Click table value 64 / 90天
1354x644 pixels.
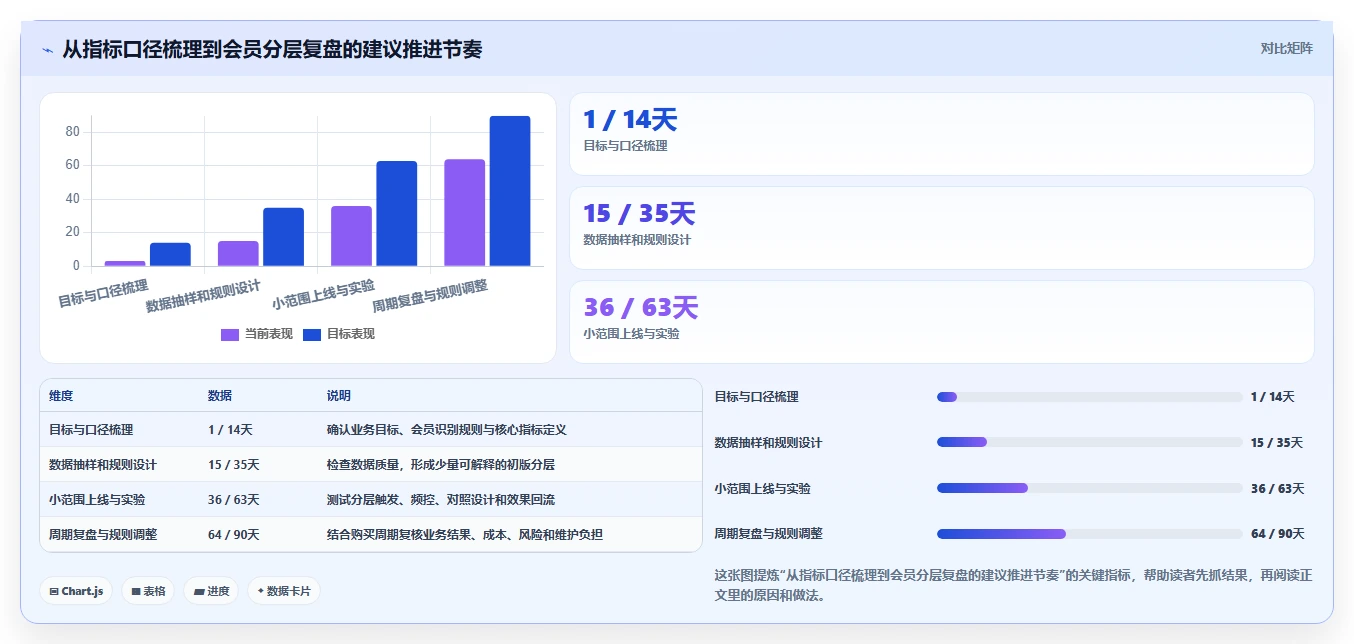[x=234, y=535]
